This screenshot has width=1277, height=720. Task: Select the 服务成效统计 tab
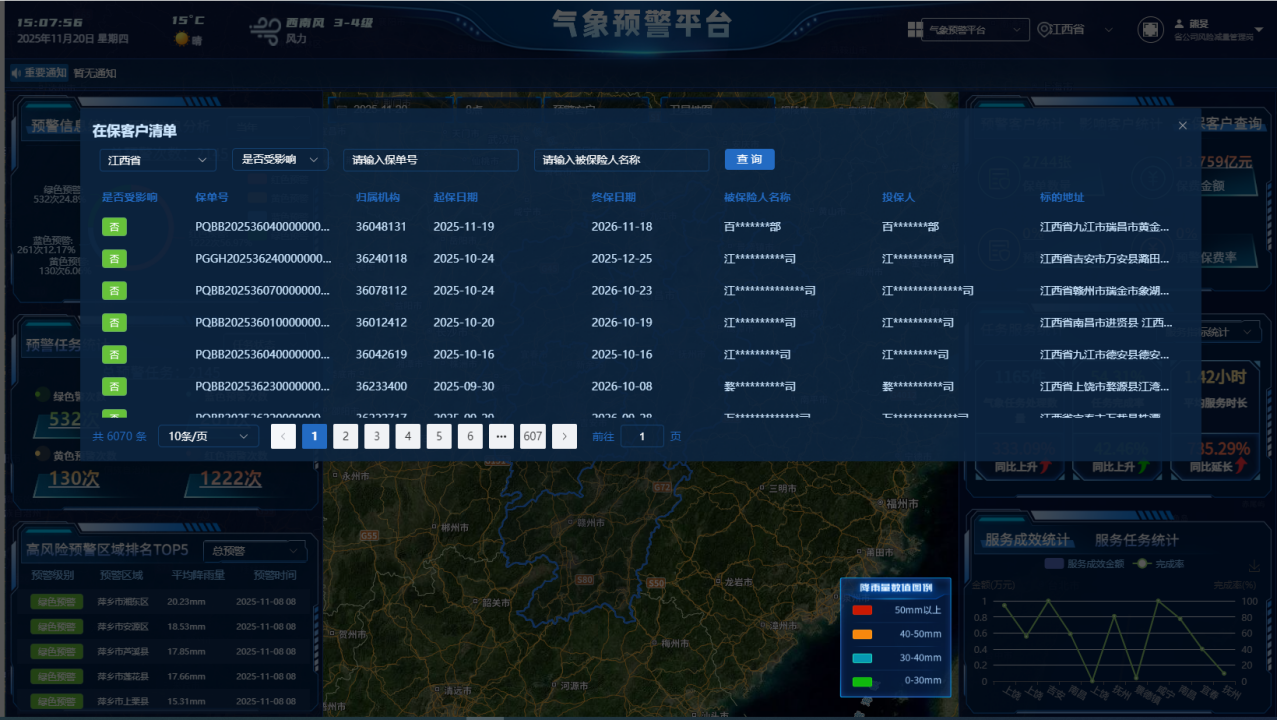coord(1027,540)
